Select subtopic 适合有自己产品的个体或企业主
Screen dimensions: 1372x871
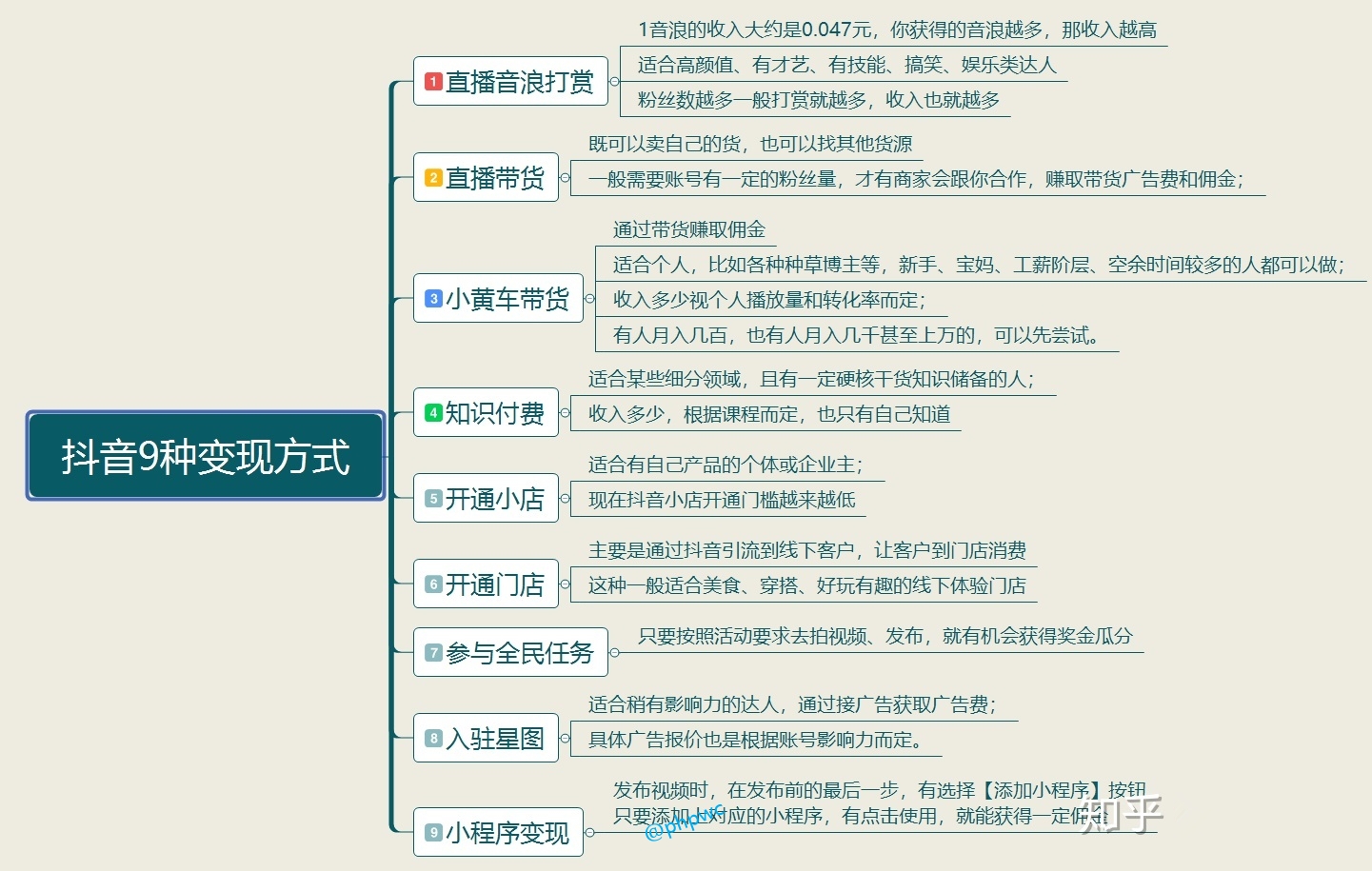click(726, 465)
